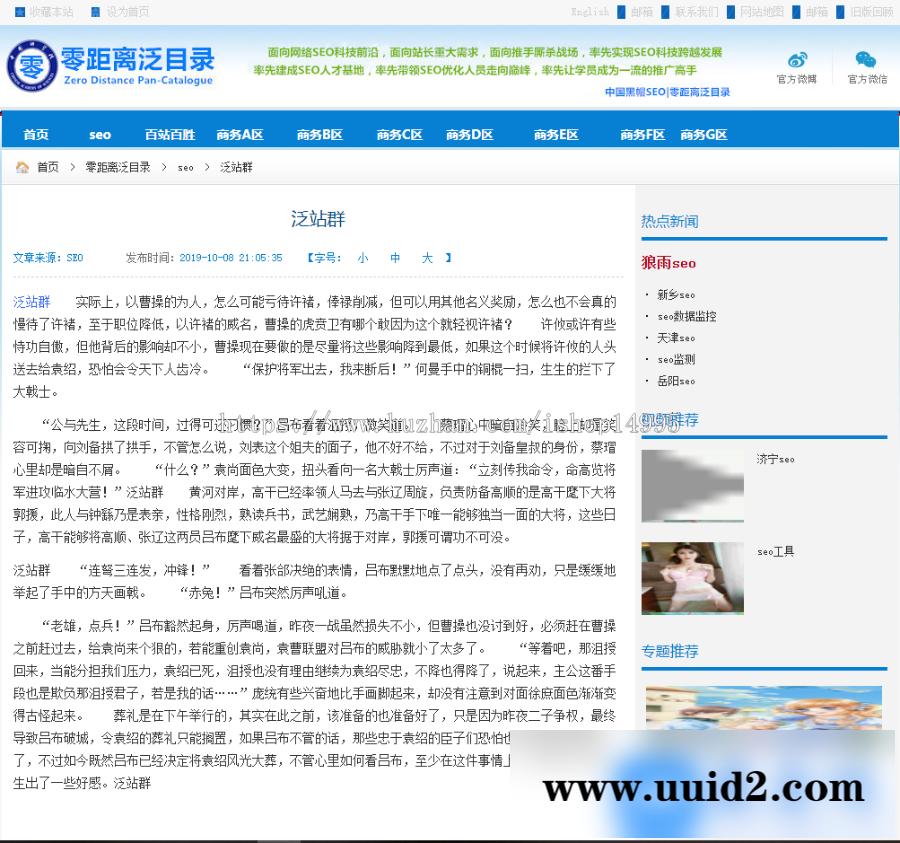Click the 零距离泛目录 site logo
900x843 pixels.
click(110, 66)
